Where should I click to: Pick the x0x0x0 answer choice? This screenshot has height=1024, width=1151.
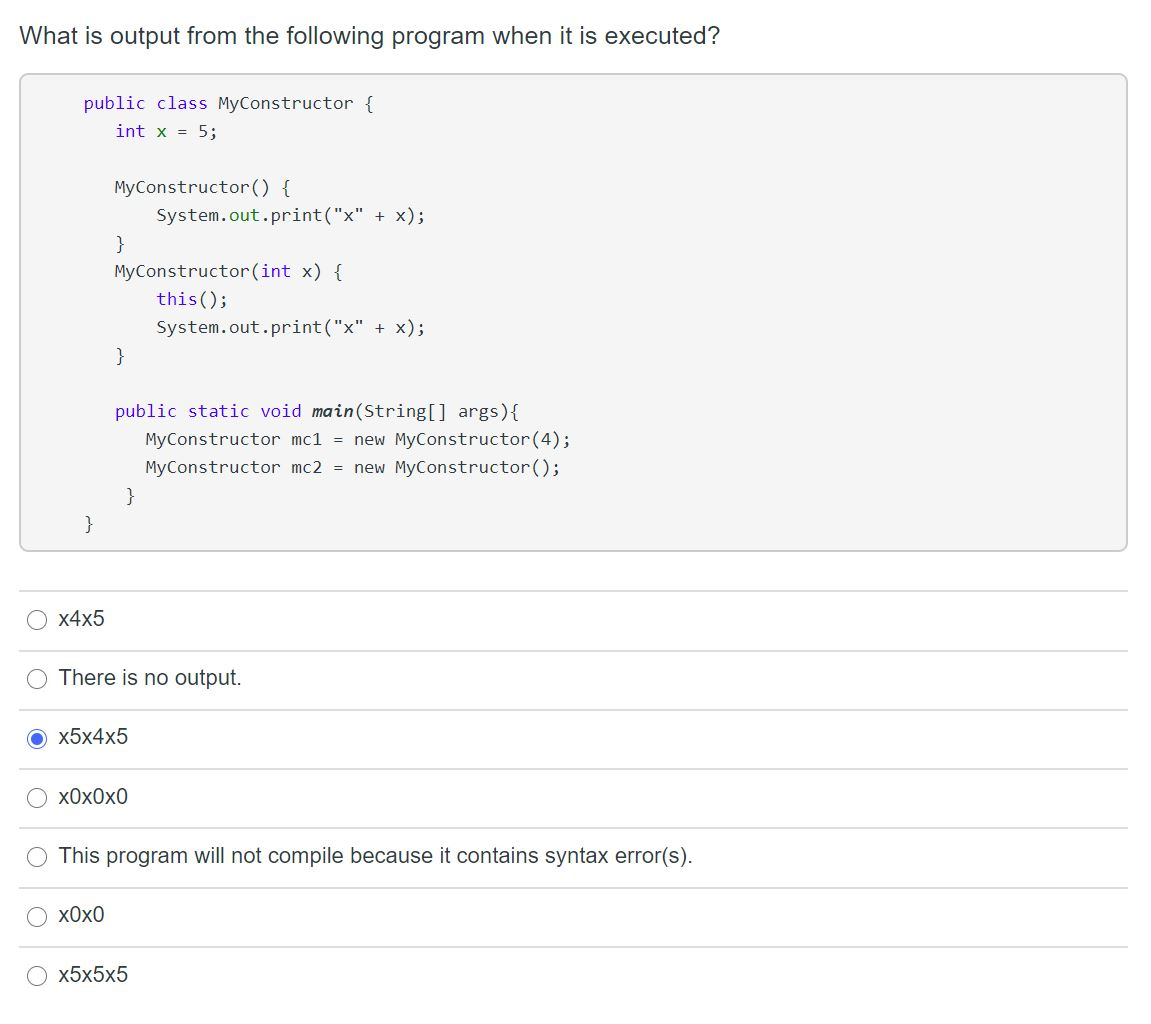tap(37, 797)
